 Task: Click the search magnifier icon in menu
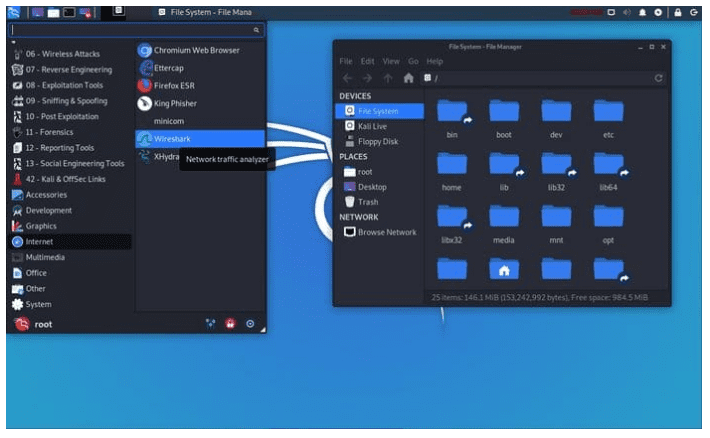256,30
